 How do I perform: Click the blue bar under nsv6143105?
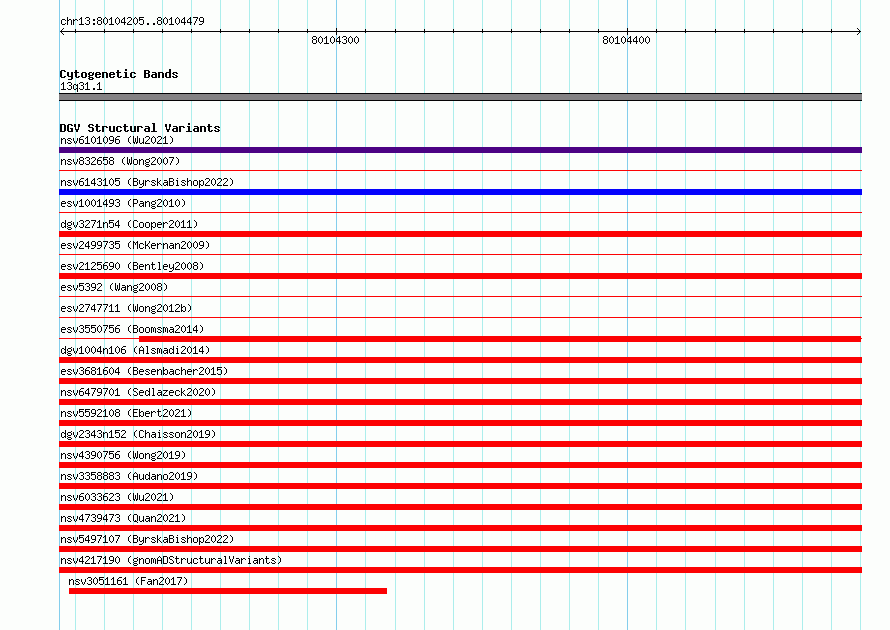pos(460,192)
